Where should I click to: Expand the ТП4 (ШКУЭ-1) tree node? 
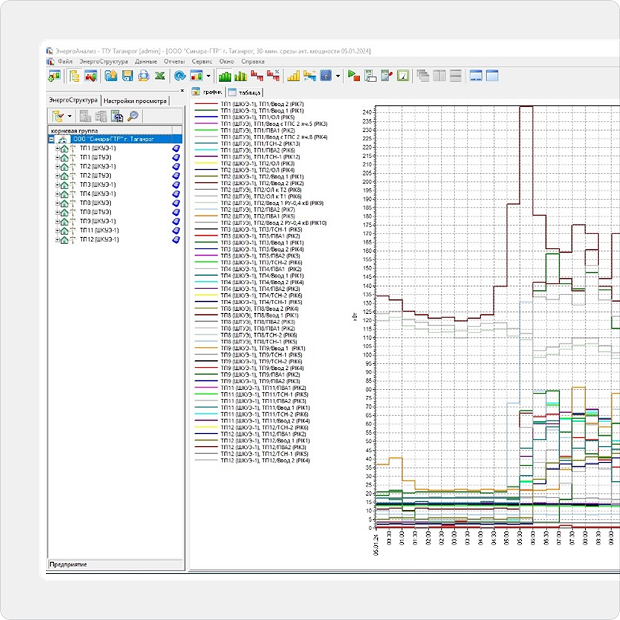[x=57, y=194]
